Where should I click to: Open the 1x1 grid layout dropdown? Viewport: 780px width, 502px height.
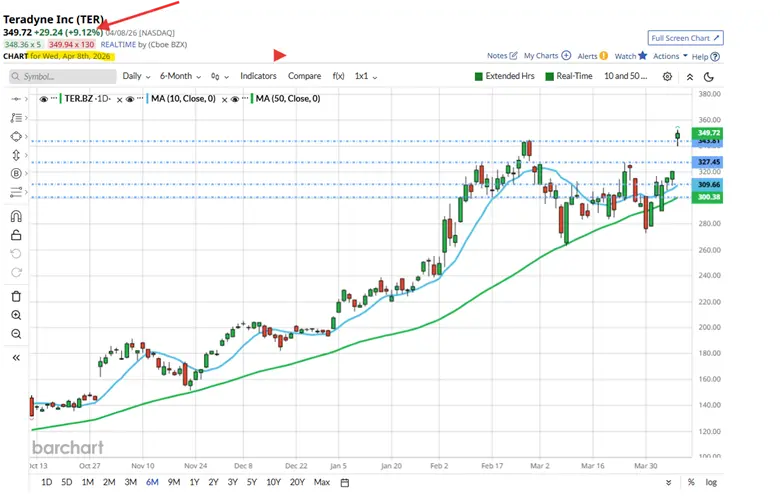pyautogui.click(x=366, y=76)
